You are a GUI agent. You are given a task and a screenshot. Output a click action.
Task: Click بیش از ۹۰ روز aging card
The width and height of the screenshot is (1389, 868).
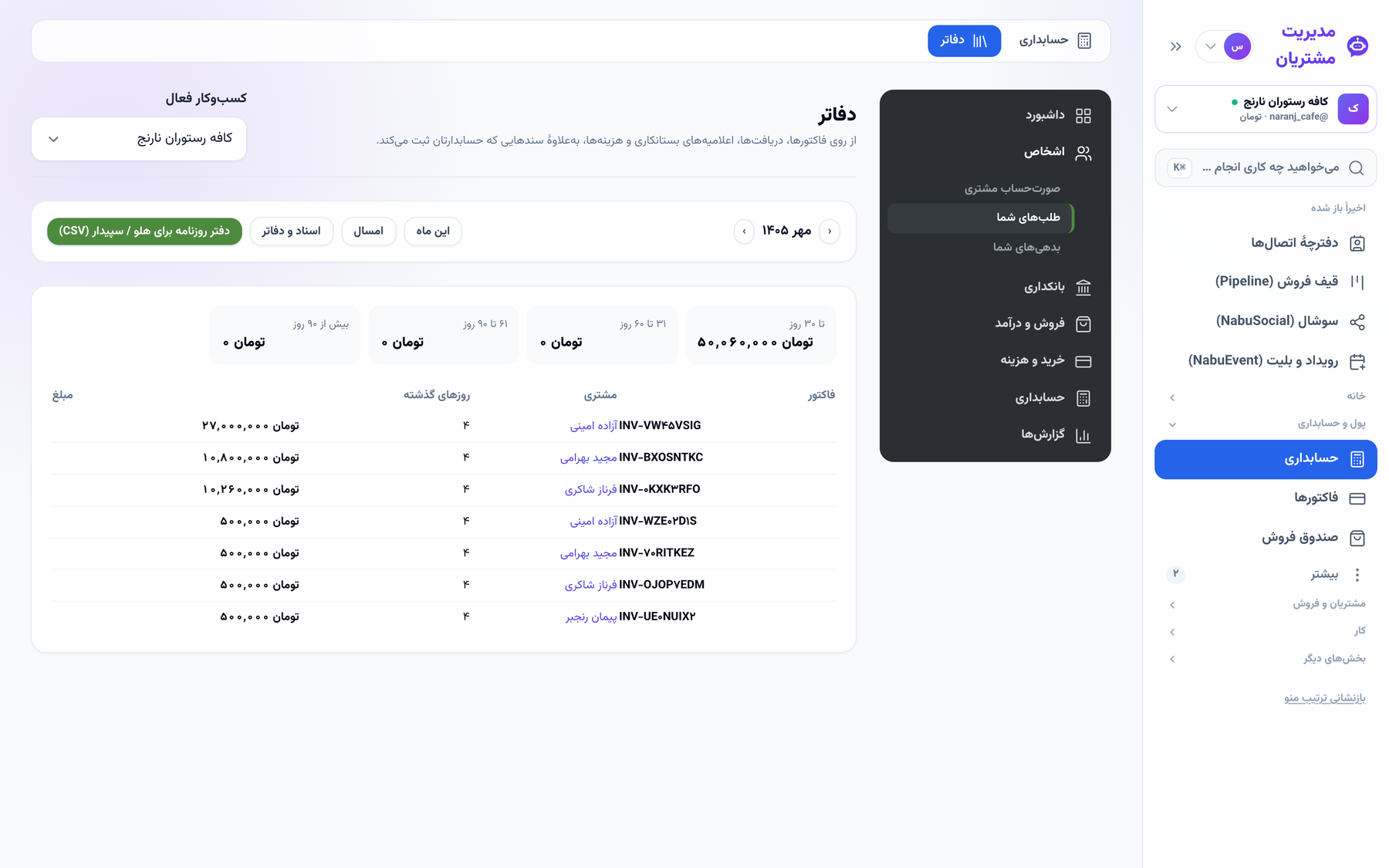click(285, 335)
